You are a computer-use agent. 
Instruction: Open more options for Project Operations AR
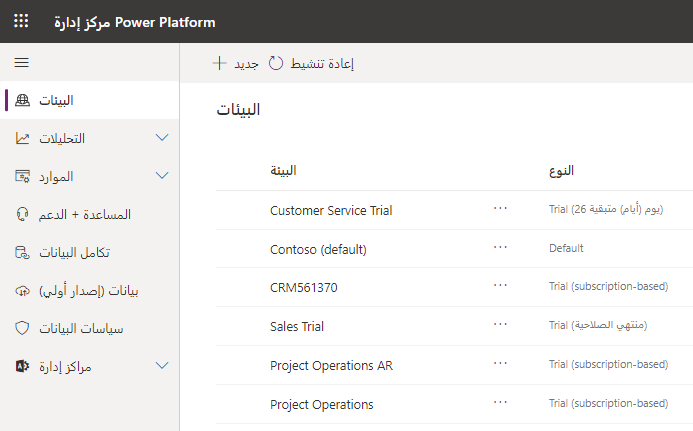[x=500, y=363]
